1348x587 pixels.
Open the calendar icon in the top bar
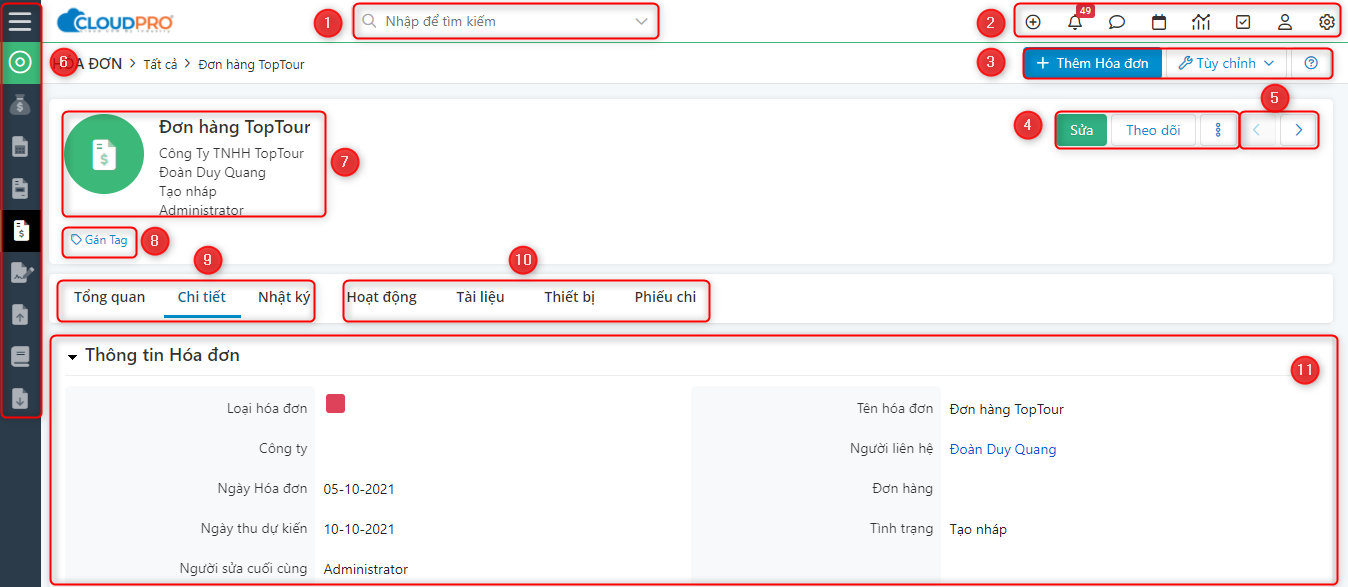tap(1159, 22)
